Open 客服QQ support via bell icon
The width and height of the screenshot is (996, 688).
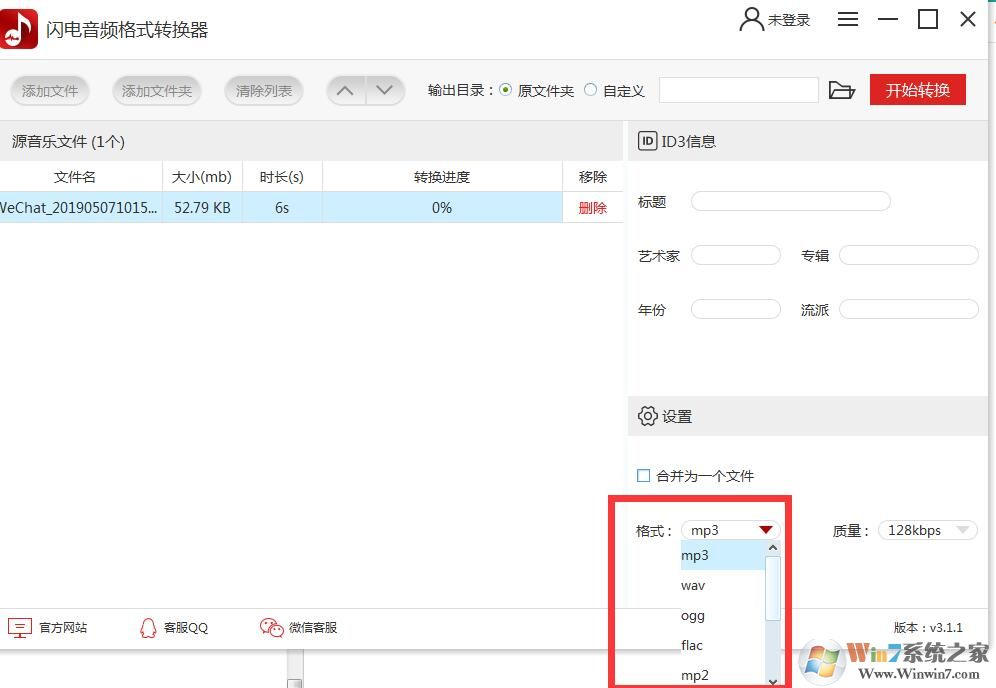click(150, 628)
